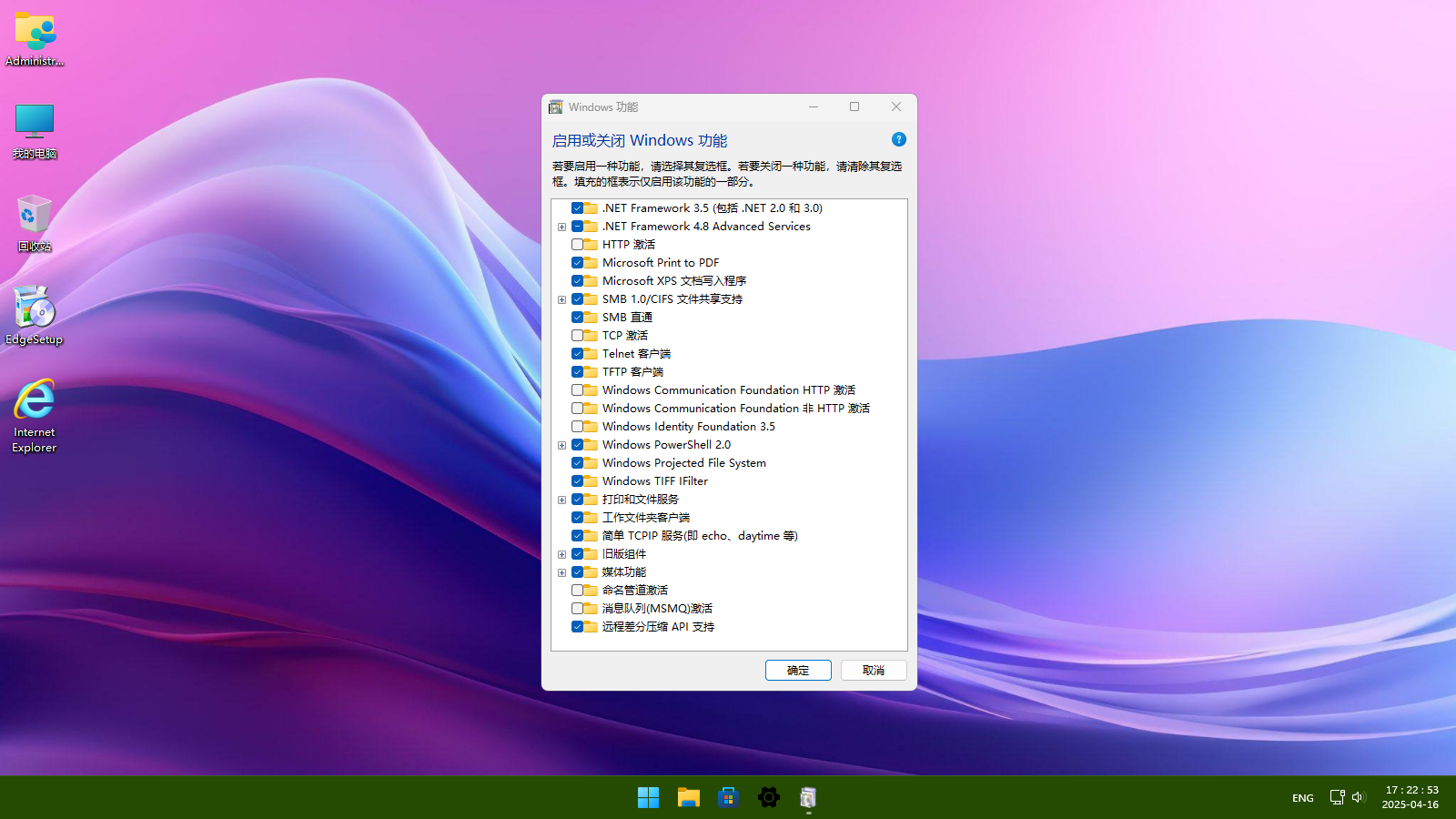Open Settings gear icon in the taskbar
Image resolution: width=1456 pixels, height=819 pixels.
(x=768, y=798)
